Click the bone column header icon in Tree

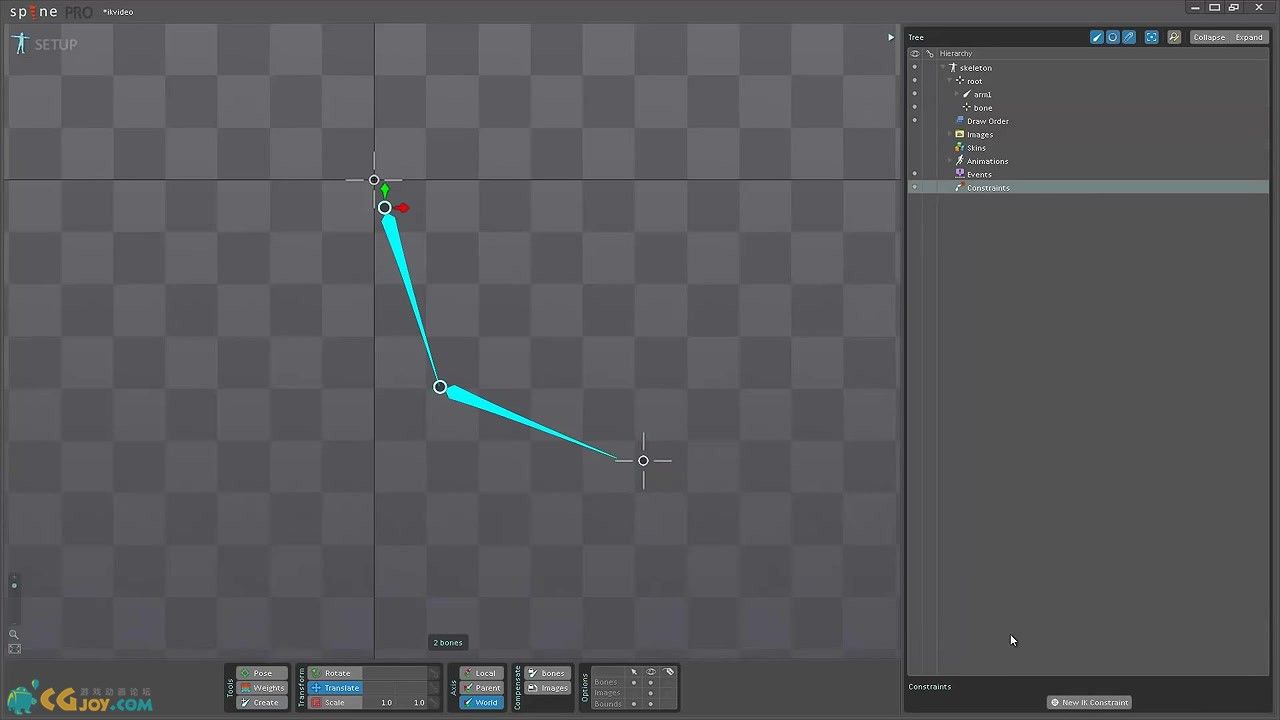pyautogui.click(x=929, y=53)
